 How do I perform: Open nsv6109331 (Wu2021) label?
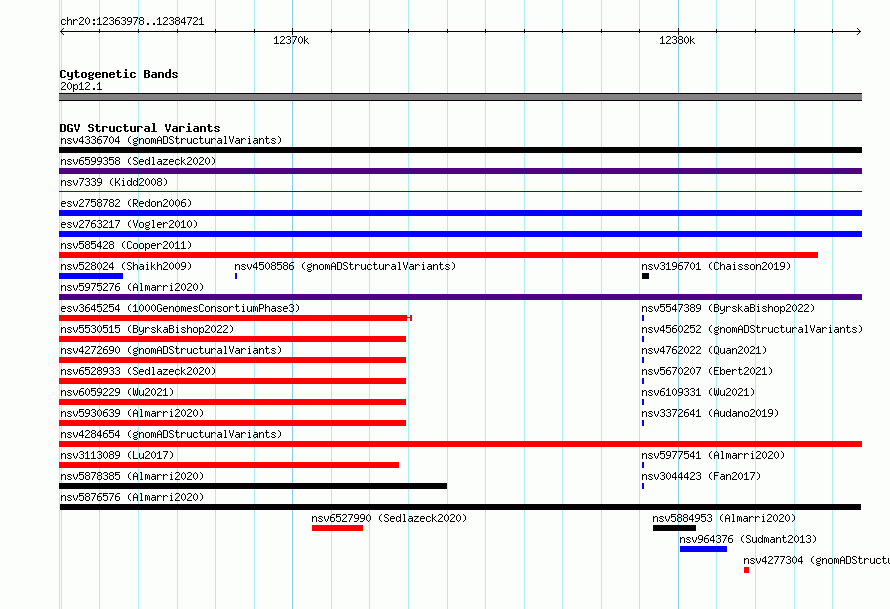point(698,392)
